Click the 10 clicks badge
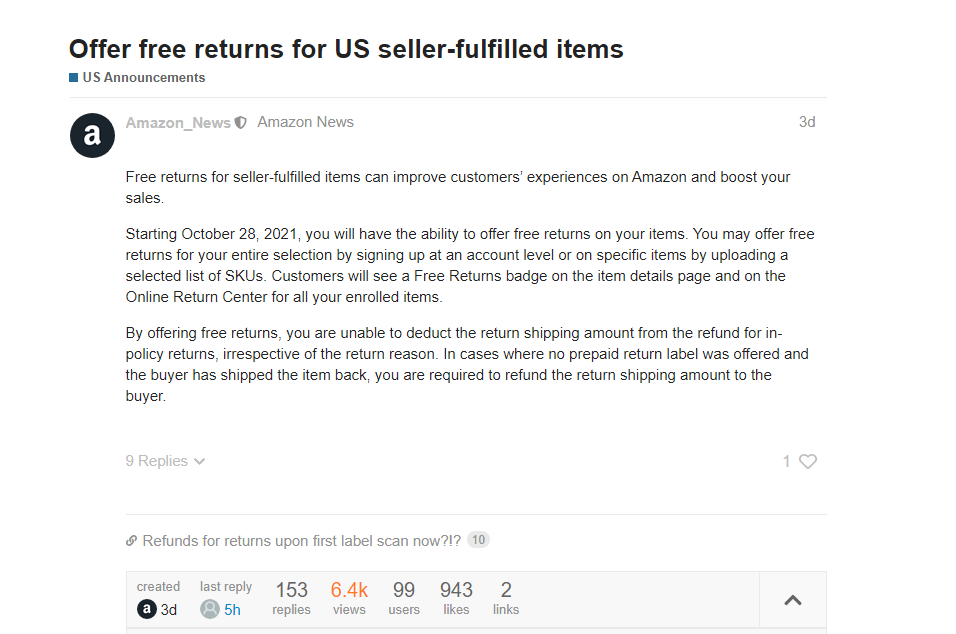The image size is (956, 634). click(478, 540)
